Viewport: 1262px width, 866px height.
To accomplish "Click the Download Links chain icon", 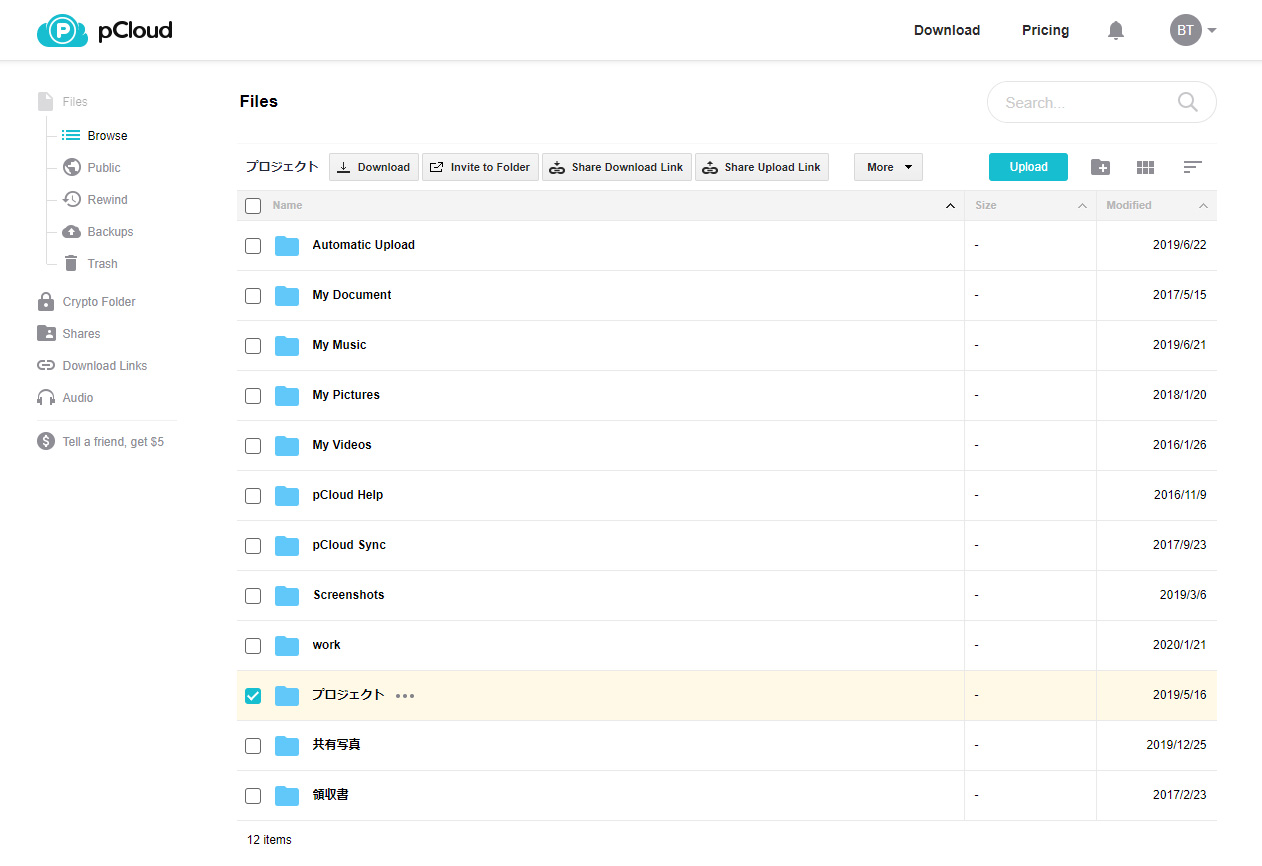I will point(46,365).
